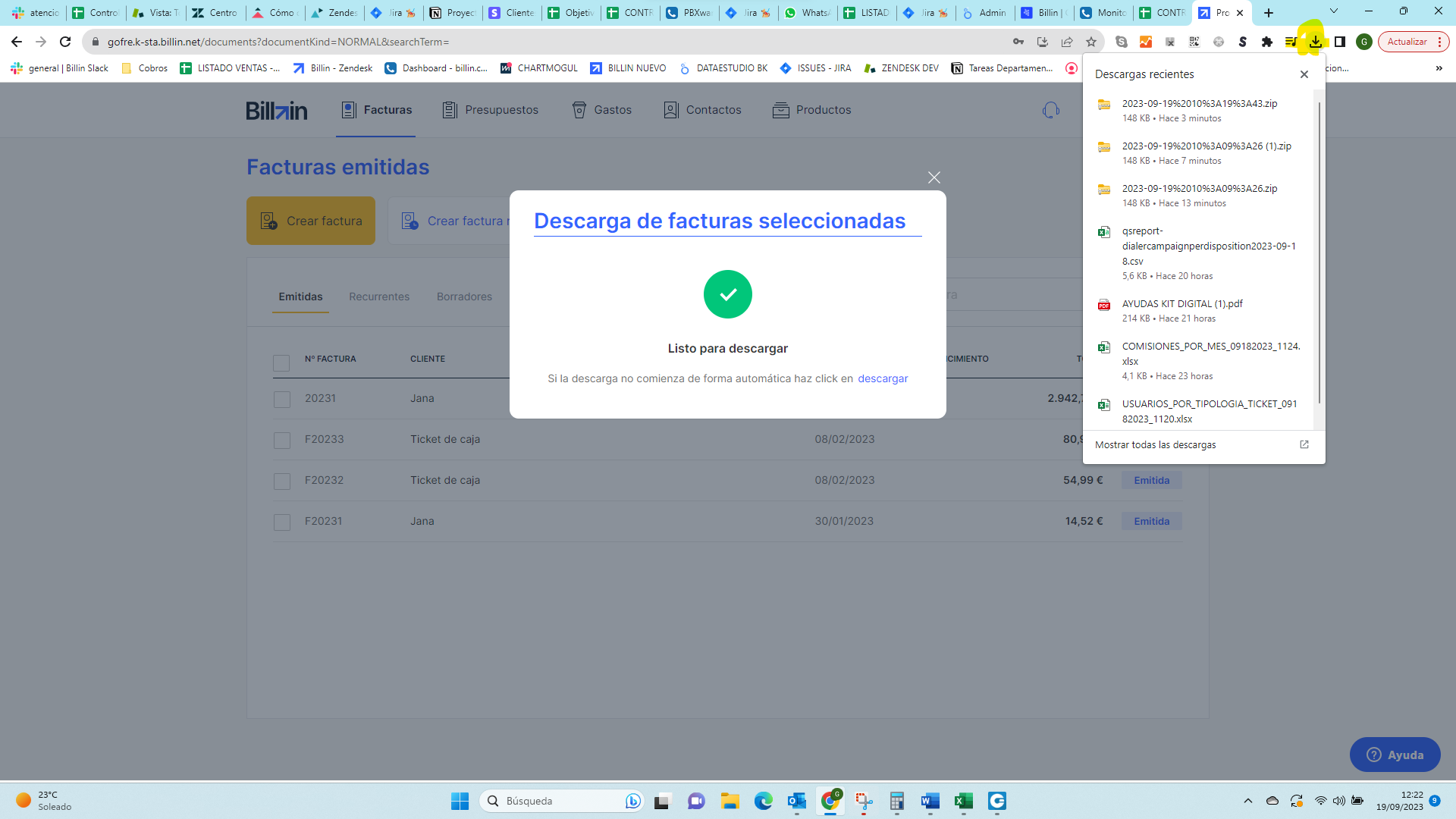Open Excel from the Windows taskbar
Viewport: 1456px width, 819px height.
[963, 801]
